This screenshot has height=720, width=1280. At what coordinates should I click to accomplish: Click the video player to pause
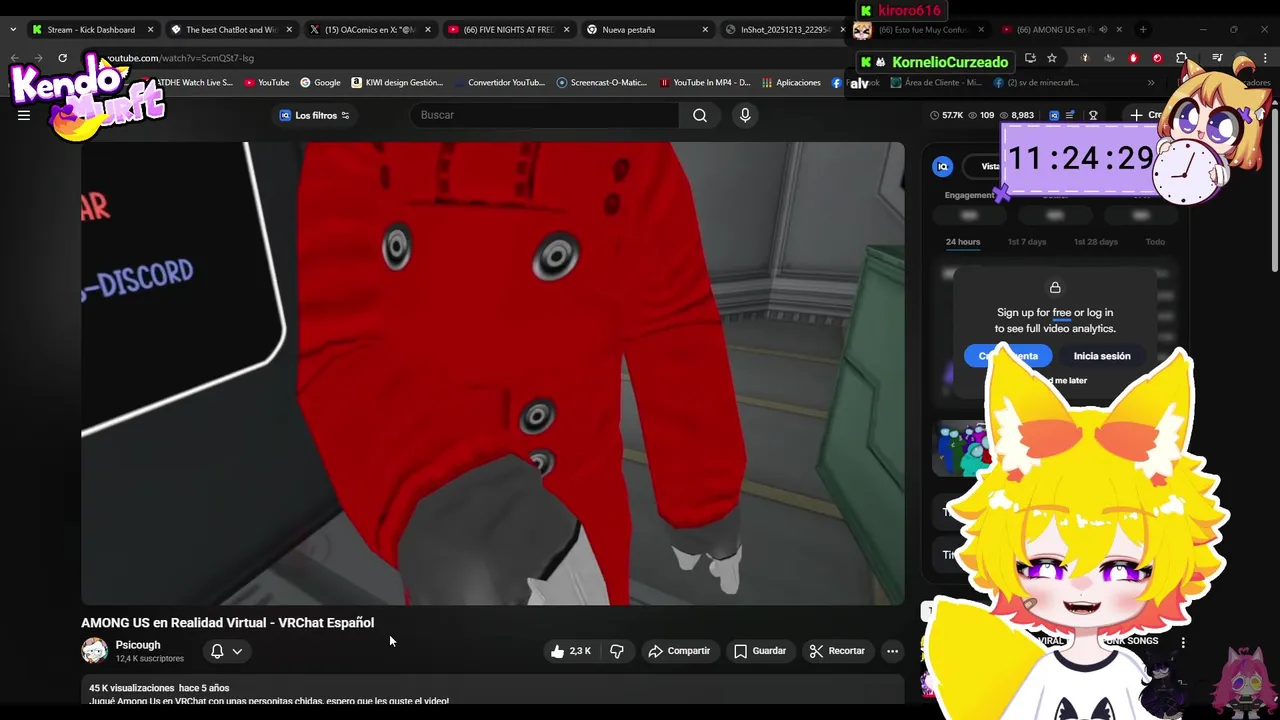[x=493, y=373]
